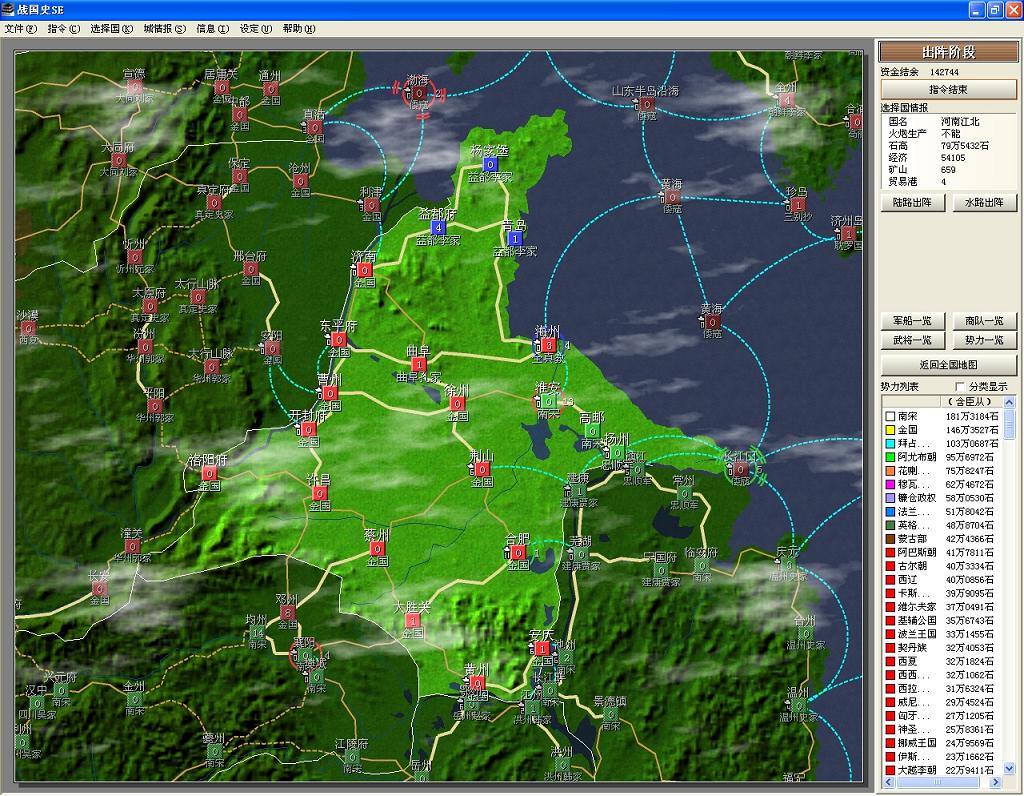Open the 城情报 menu

pos(164,29)
